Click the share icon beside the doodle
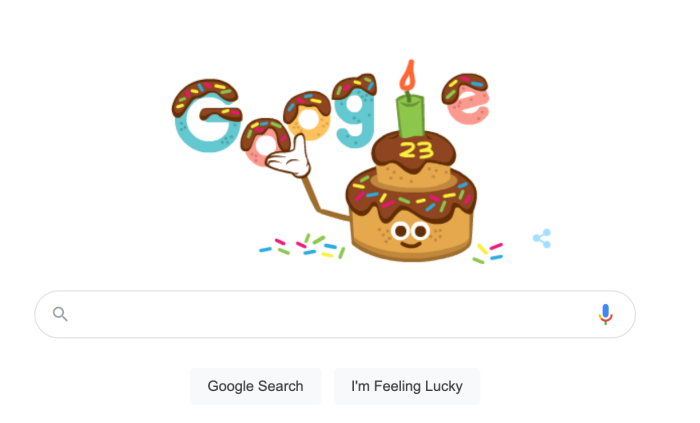700x423 pixels. click(x=542, y=238)
